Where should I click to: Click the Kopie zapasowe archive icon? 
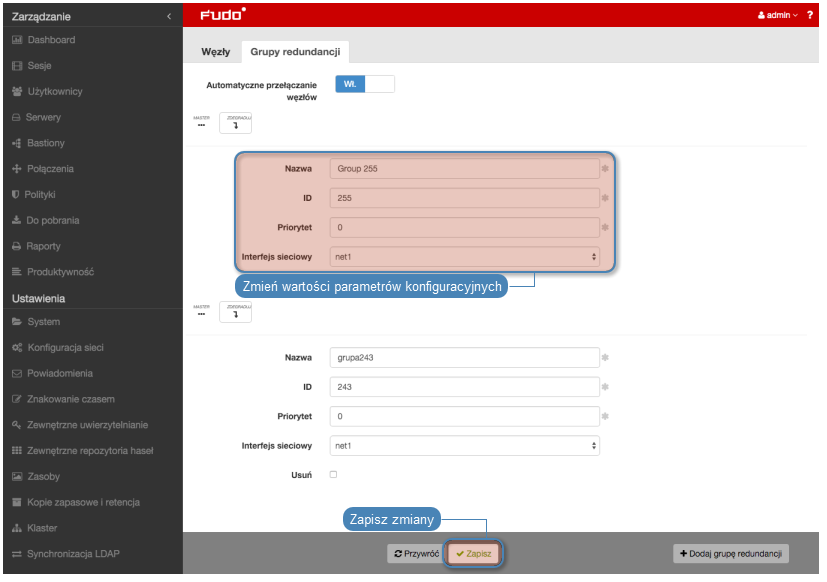pyautogui.click(x=17, y=503)
